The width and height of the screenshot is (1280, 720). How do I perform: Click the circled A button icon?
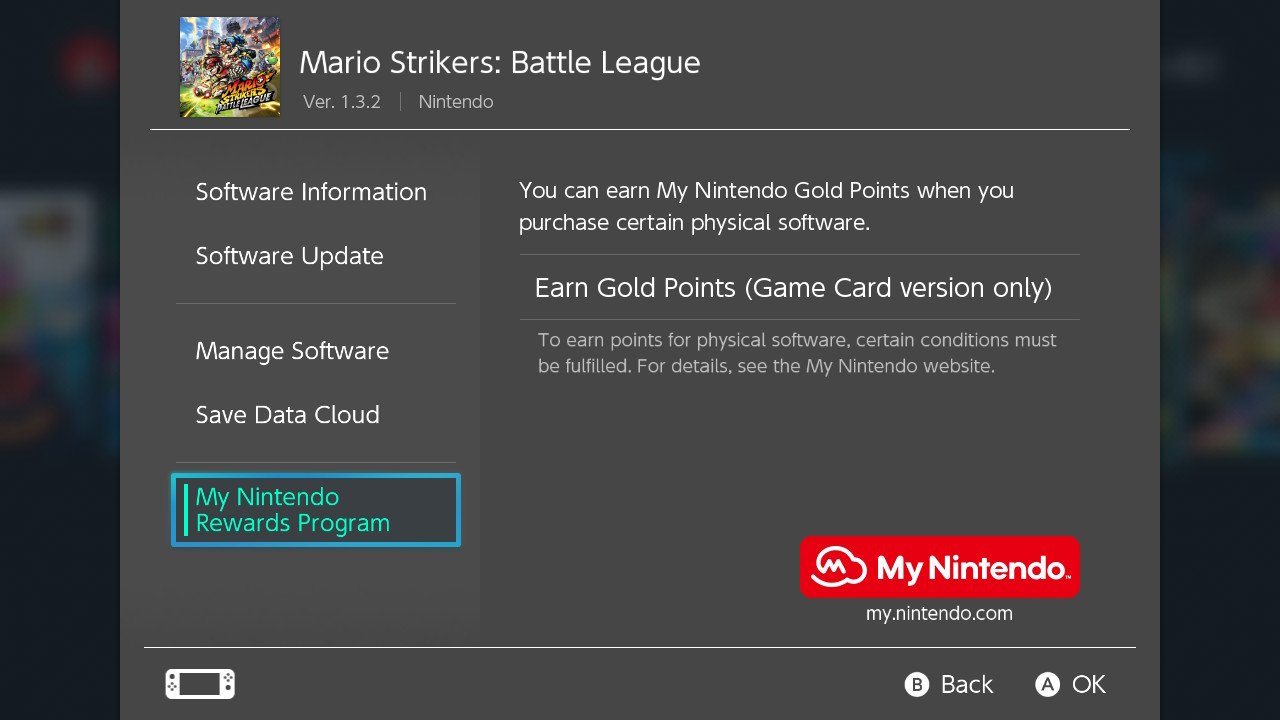pos(1047,684)
